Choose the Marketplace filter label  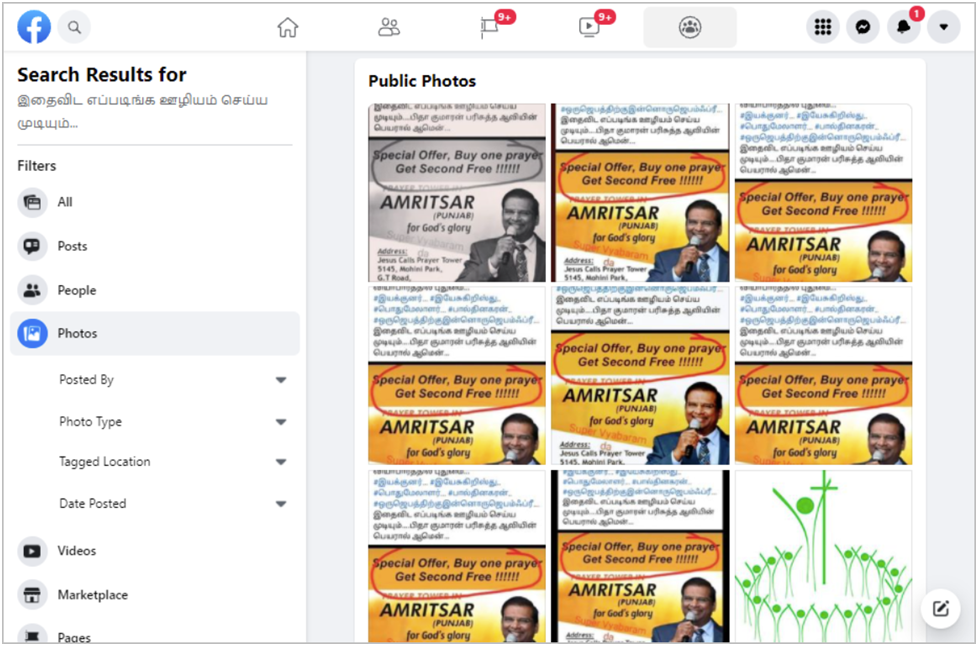tap(92, 595)
